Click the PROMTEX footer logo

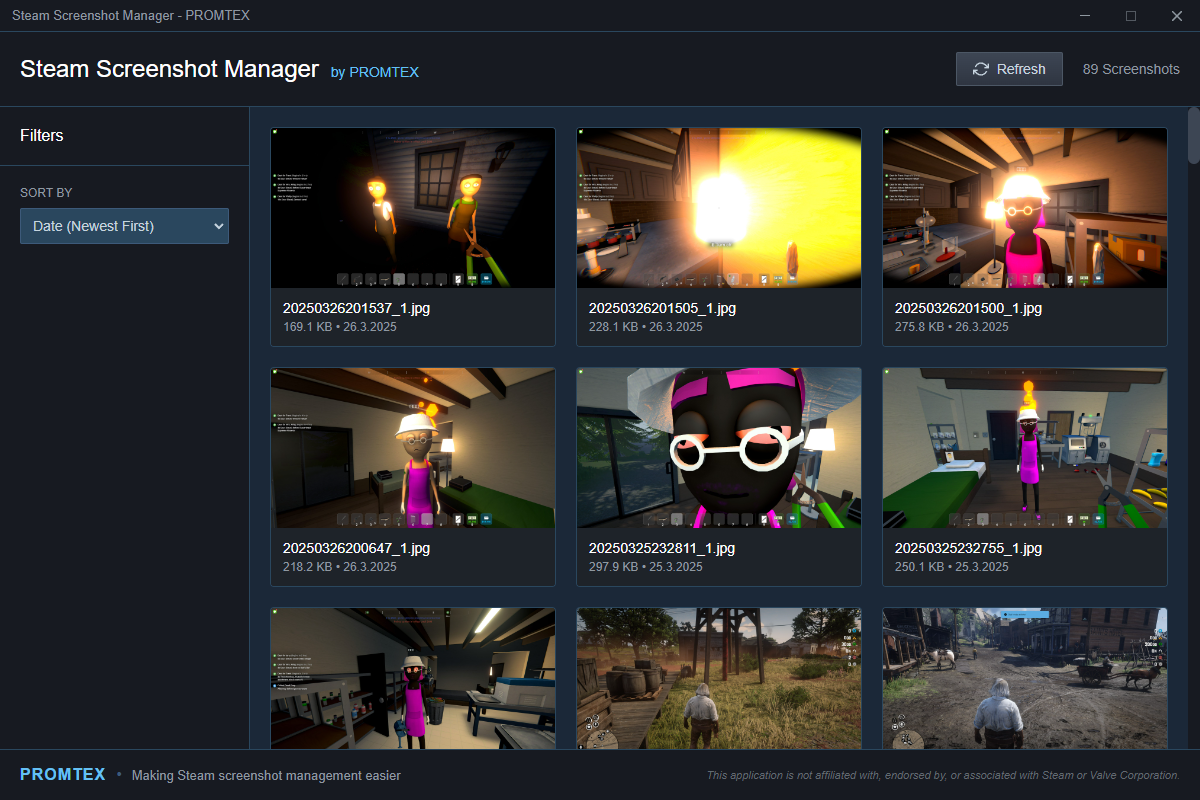point(62,775)
